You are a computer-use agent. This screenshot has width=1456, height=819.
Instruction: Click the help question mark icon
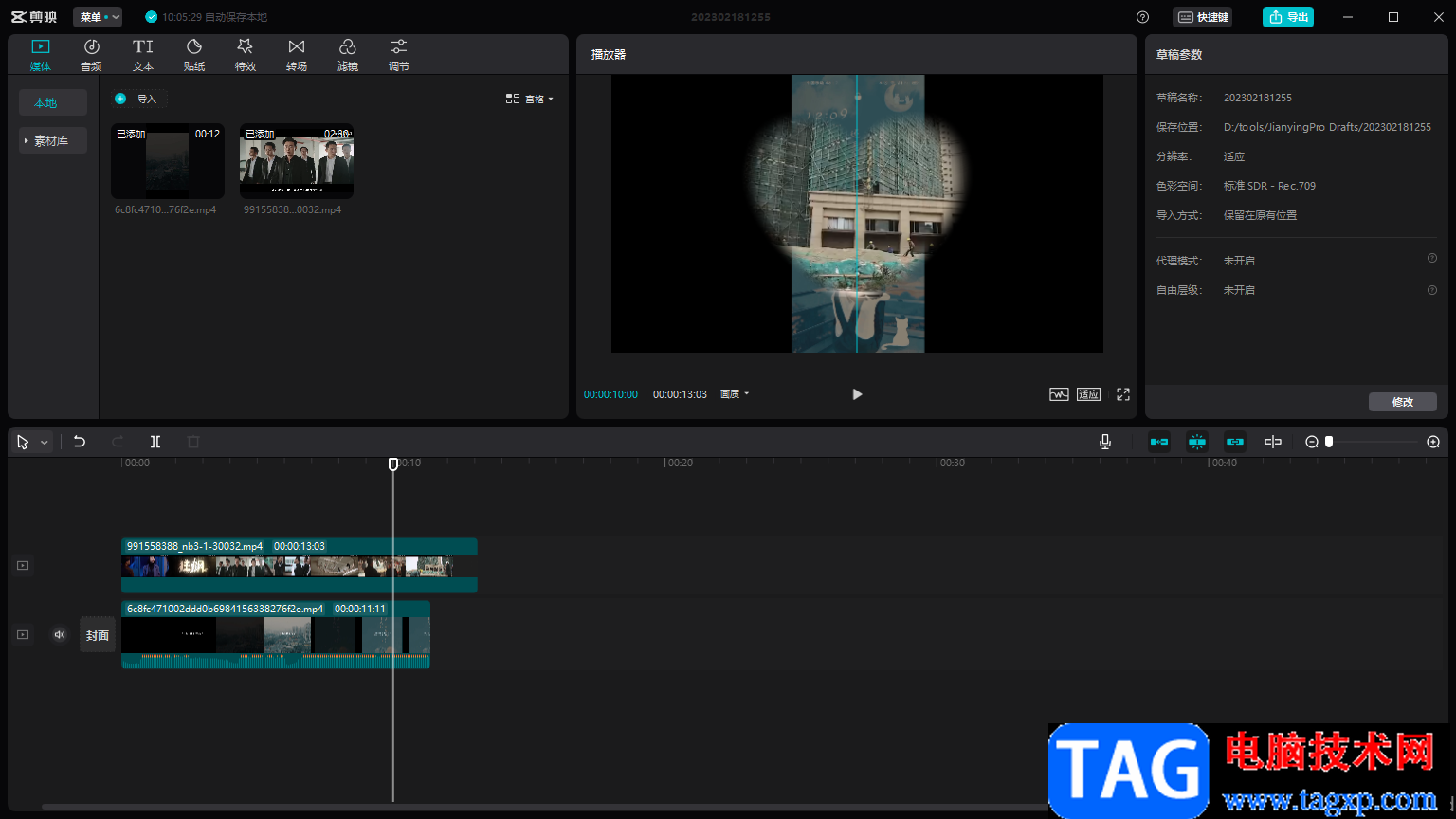(1142, 17)
